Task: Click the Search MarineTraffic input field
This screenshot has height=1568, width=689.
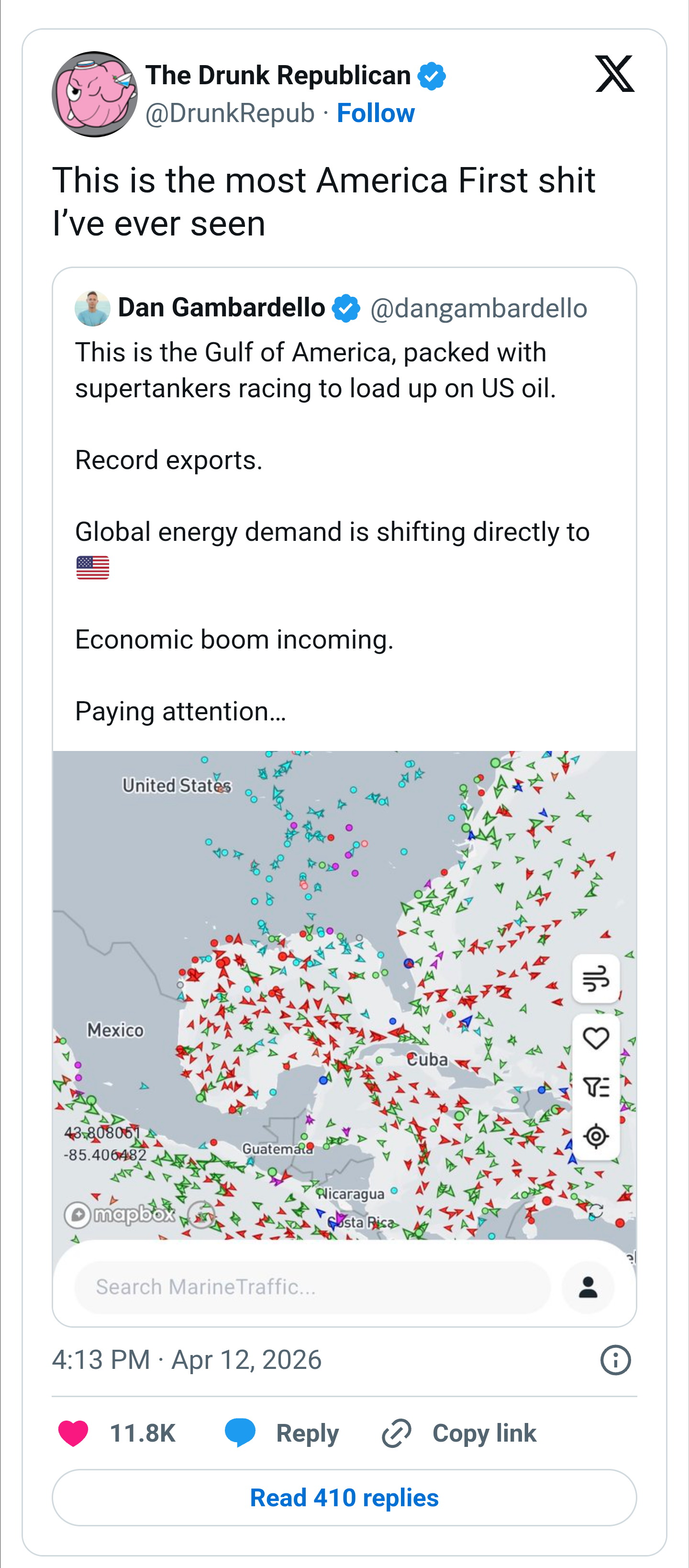Action: [x=312, y=1287]
